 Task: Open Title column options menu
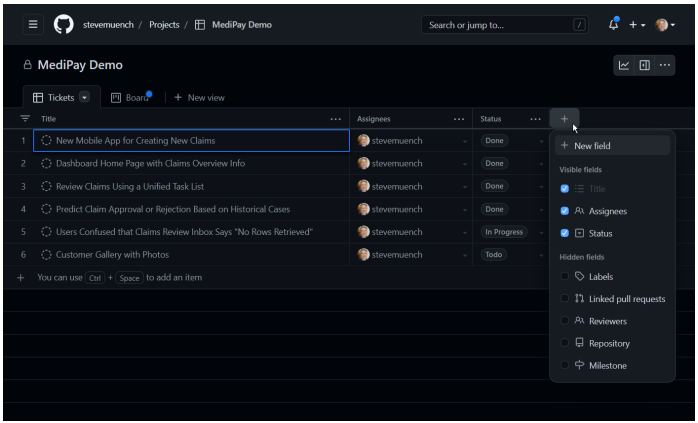pos(335,119)
